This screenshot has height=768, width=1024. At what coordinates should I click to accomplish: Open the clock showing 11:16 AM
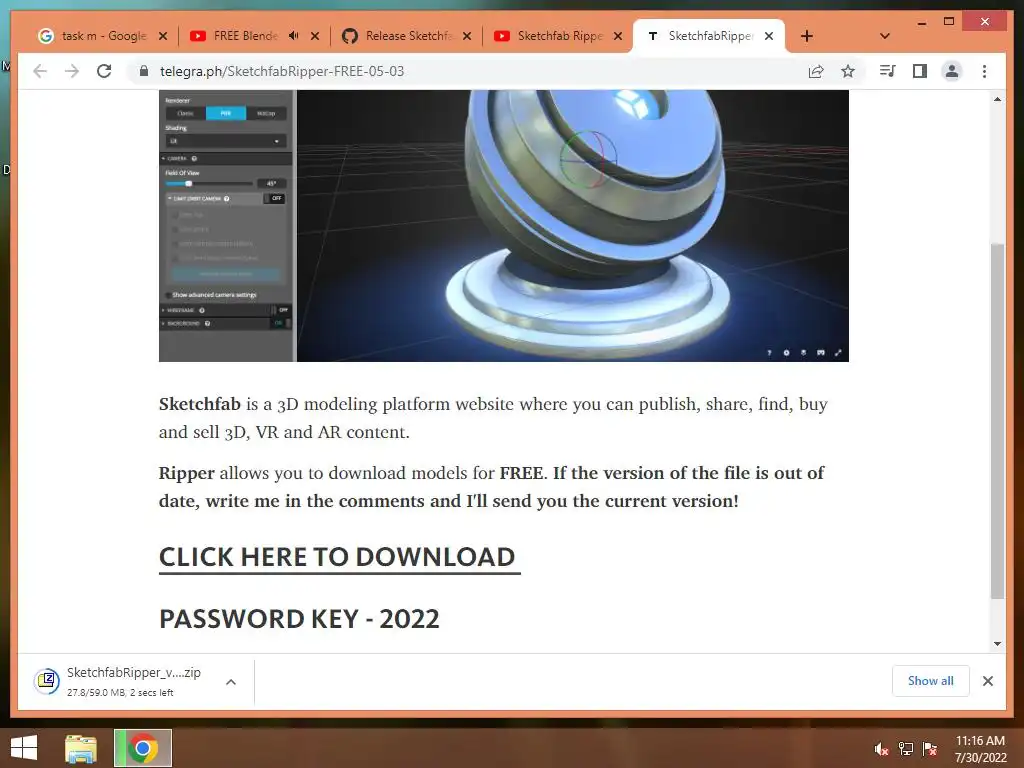[x=980, y=748]
